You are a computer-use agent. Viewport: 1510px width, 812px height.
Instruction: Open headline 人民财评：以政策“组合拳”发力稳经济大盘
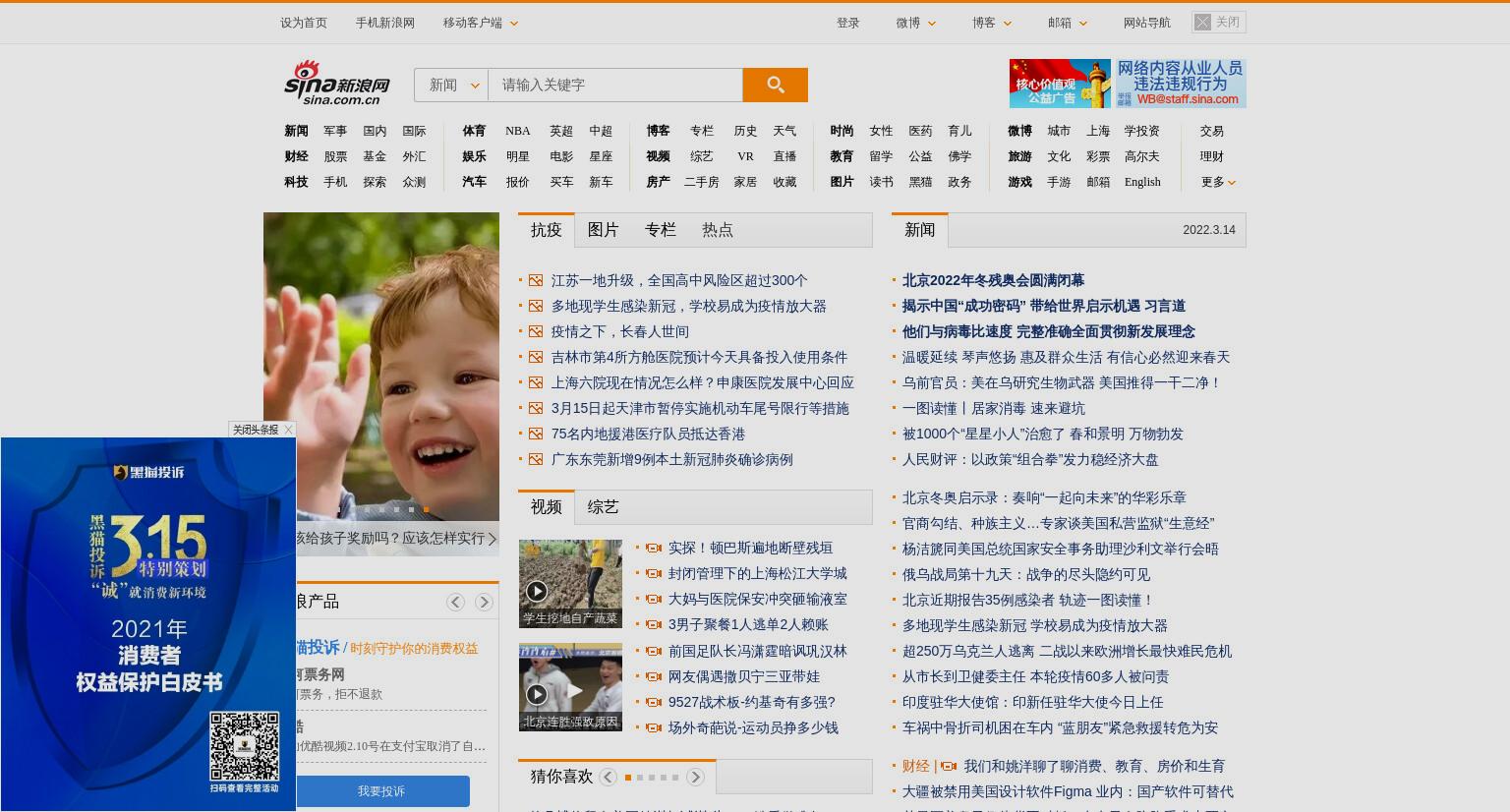click(1030, 459)
